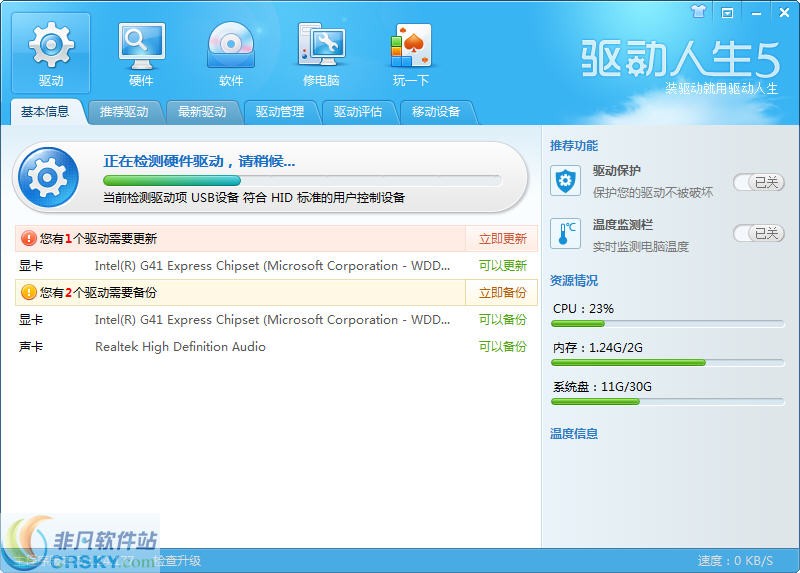Image resolution: width=800 pixels, height=573 pixels.
Task: Click the 系统盘：11G/30G label
Action: 603,387
